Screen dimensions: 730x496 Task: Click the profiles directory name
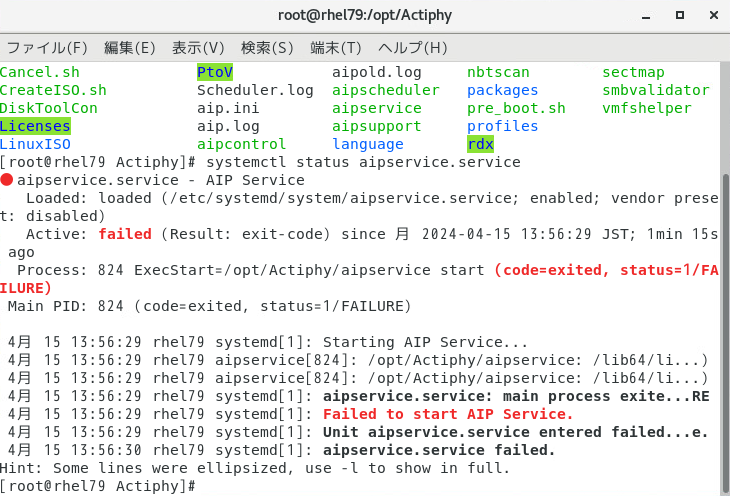click(502, 126)
